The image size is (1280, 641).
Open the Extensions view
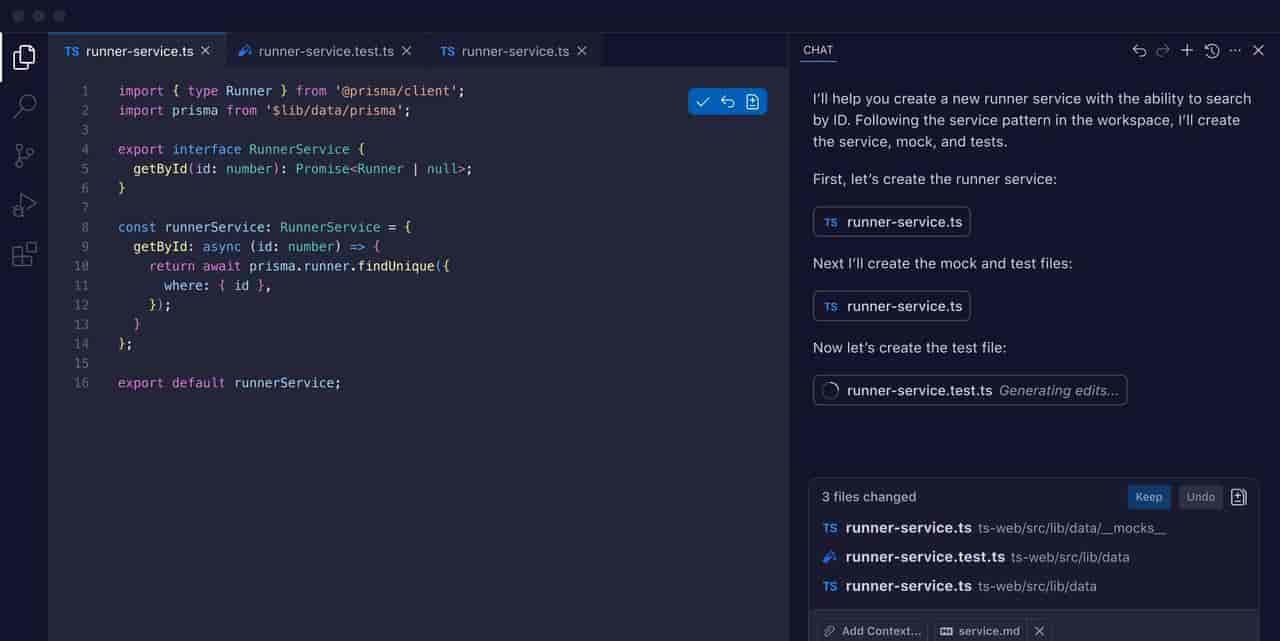pos(24,254)
